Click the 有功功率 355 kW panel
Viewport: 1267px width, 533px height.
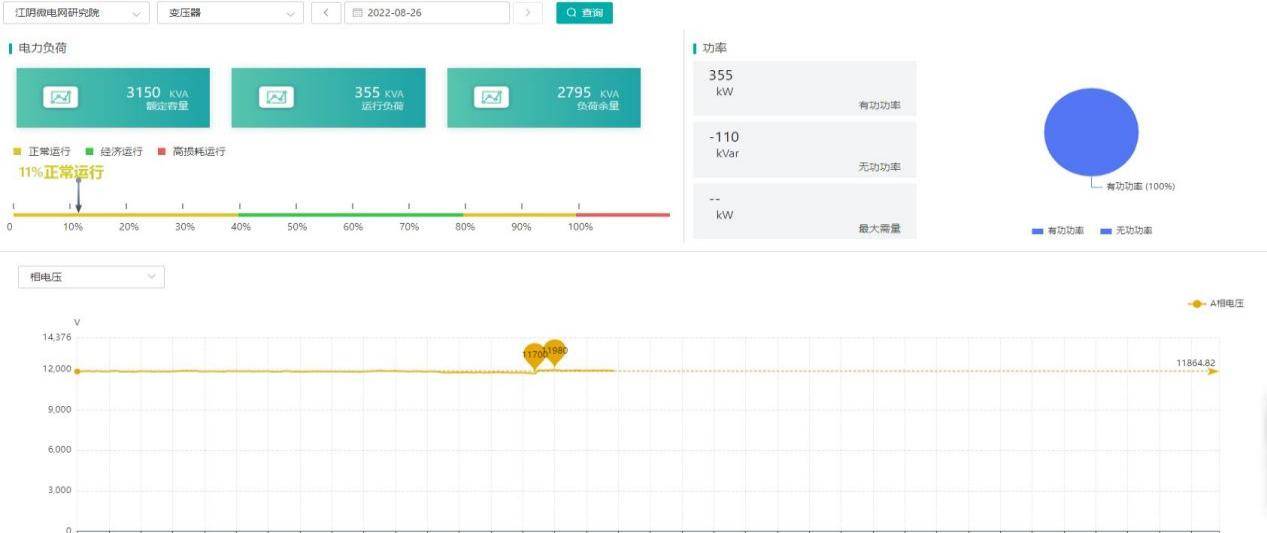[804, 88]
